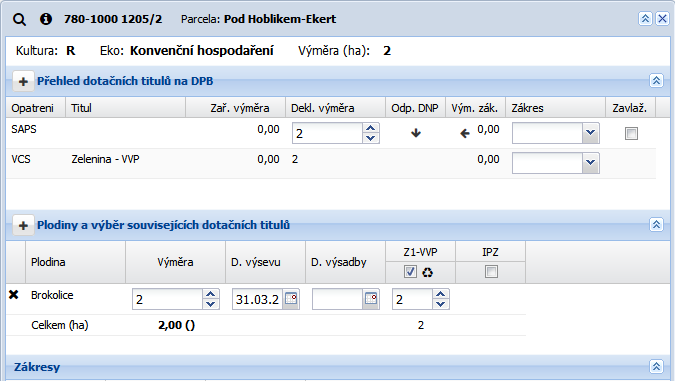The height and width of the screenshot is (381, 675).
Task: Add a new subsidy title with plus button
Action: click(23, 81)
